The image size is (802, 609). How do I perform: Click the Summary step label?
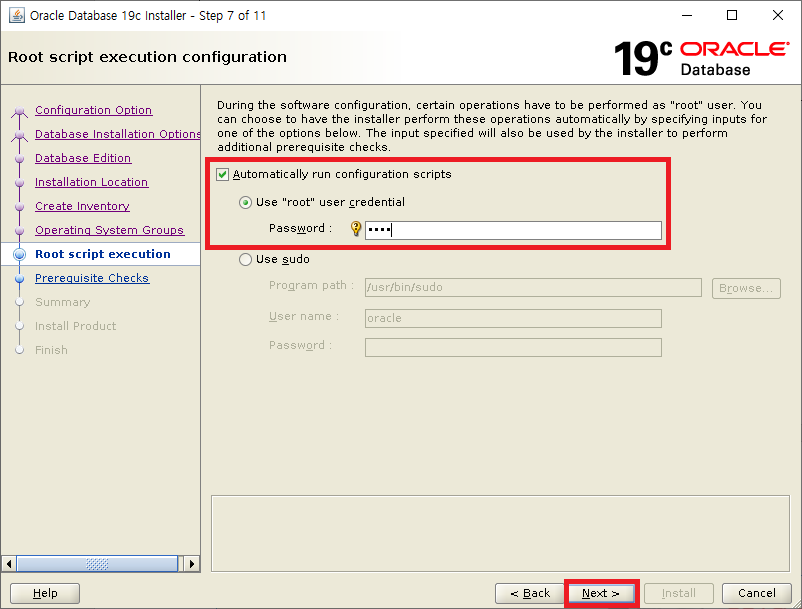62,302
